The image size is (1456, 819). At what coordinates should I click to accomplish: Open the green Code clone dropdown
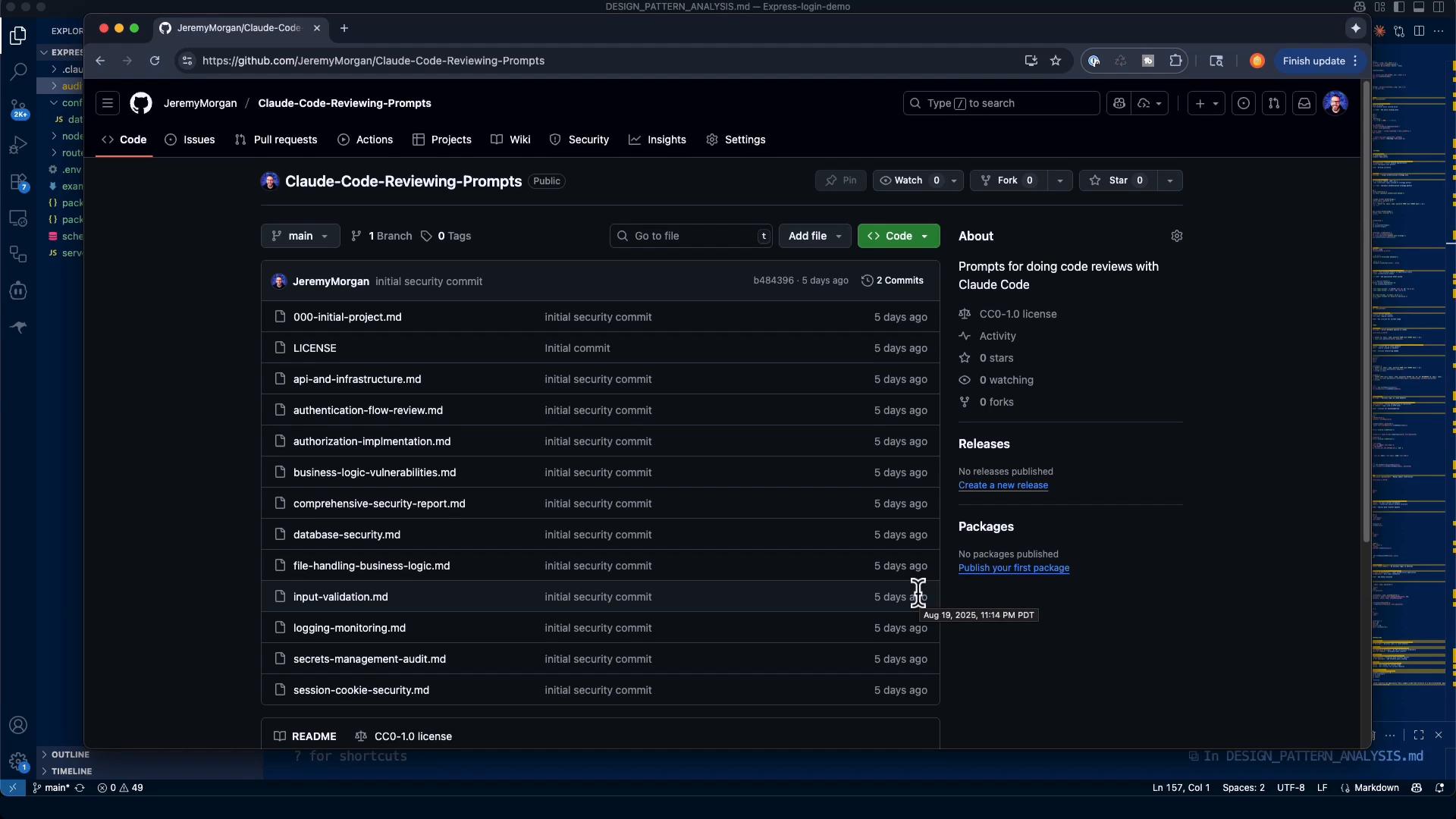(x=899, y=236)
